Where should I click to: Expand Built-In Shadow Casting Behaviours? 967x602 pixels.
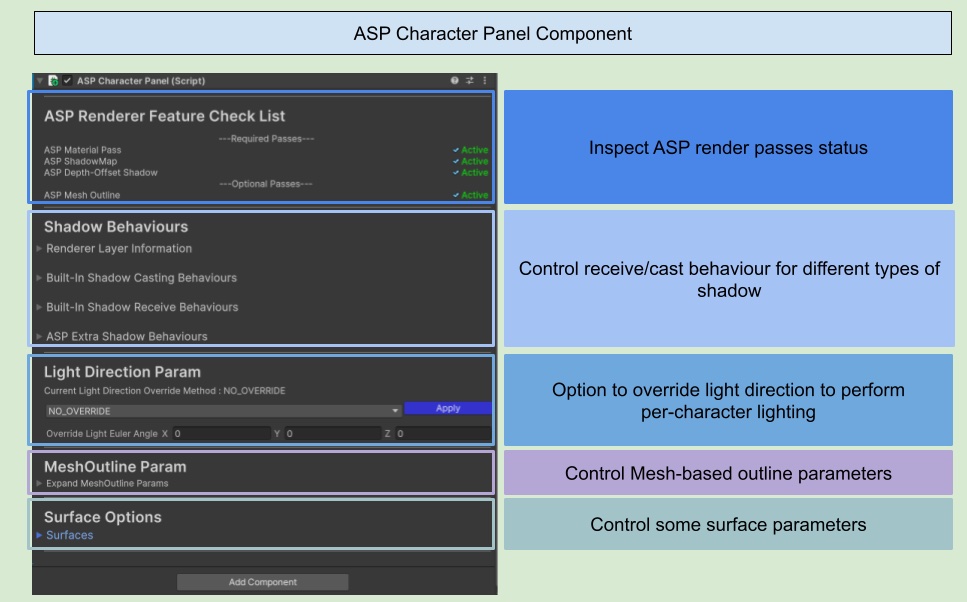pyautogui.click(x=40, y=278)
